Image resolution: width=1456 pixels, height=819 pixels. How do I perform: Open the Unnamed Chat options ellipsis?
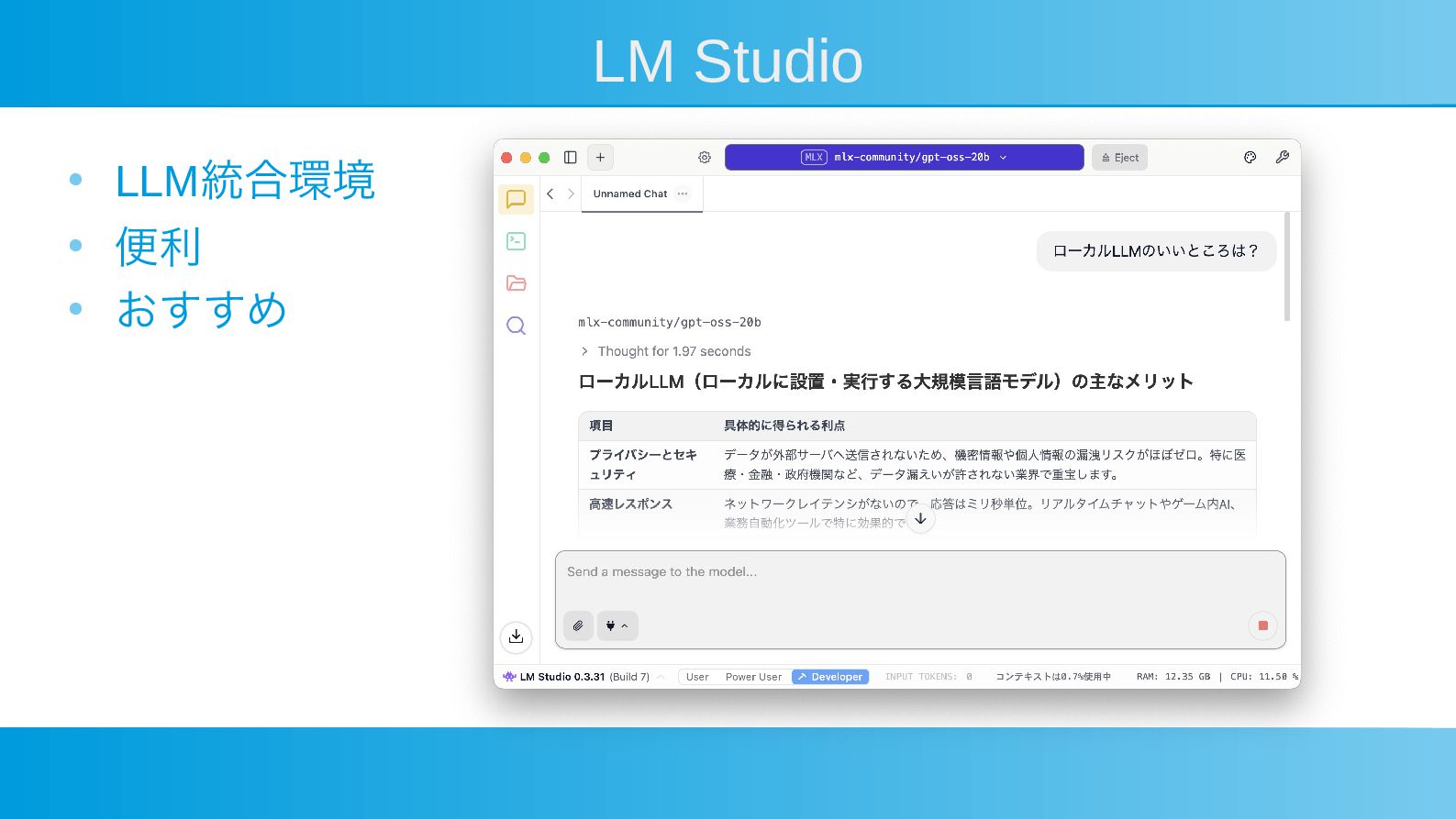pos(683,194)
